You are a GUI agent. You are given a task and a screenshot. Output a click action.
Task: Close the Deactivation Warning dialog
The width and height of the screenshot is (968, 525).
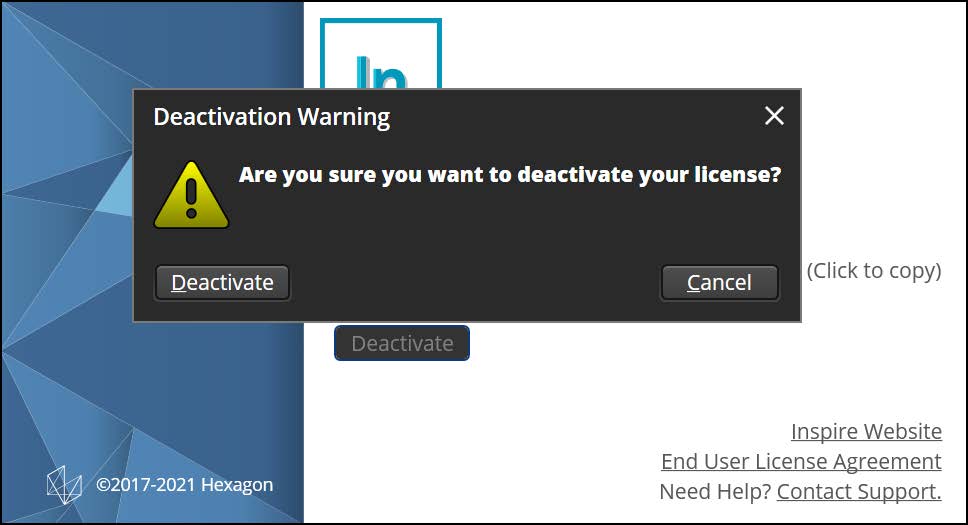pyautogui.click(x=774, y=116)
